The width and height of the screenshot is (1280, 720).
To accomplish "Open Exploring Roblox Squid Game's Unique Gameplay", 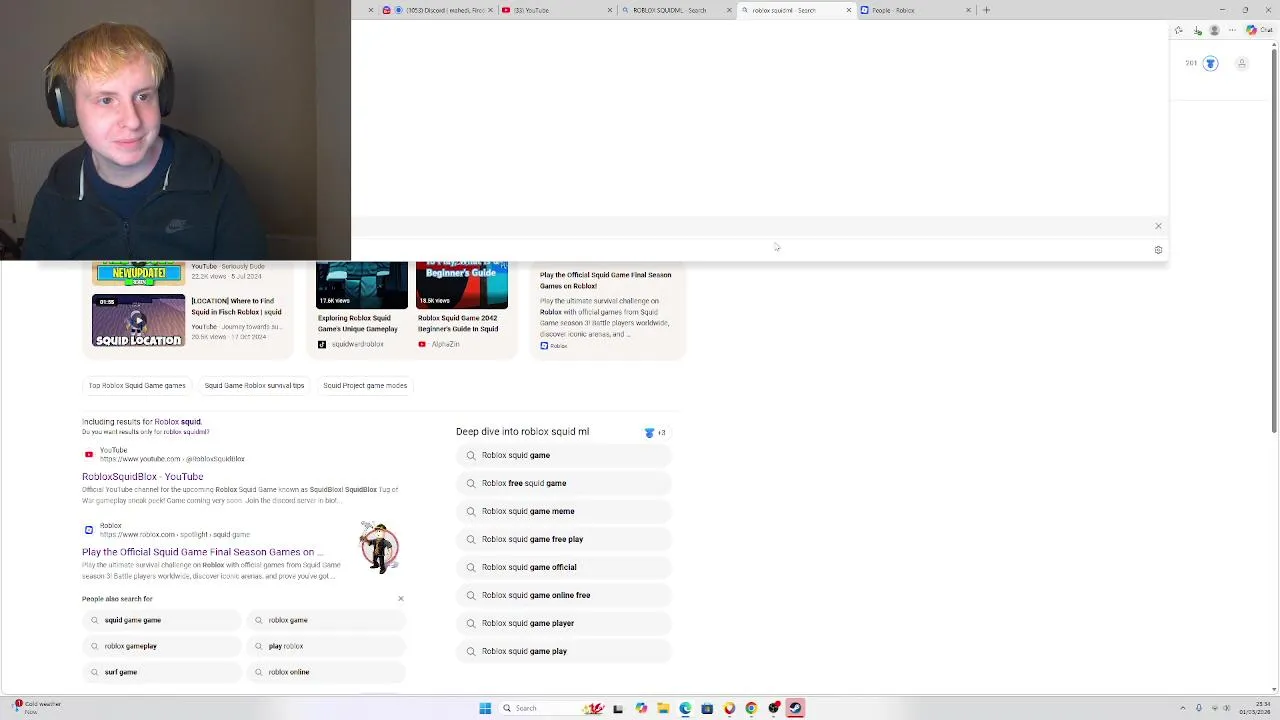I will point(358,323).
